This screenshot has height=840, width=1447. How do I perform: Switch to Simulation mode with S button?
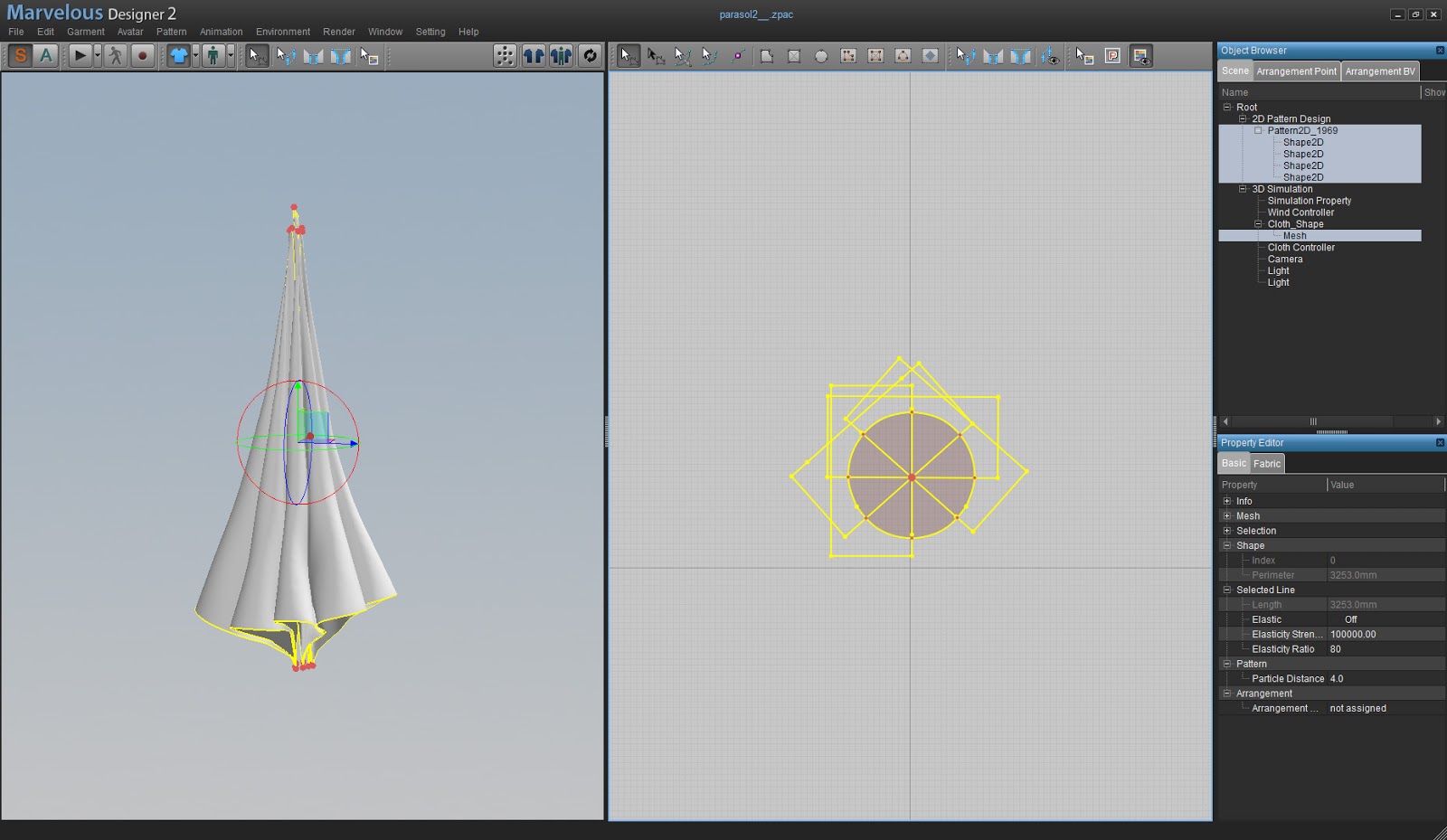[x=20, y=56]
